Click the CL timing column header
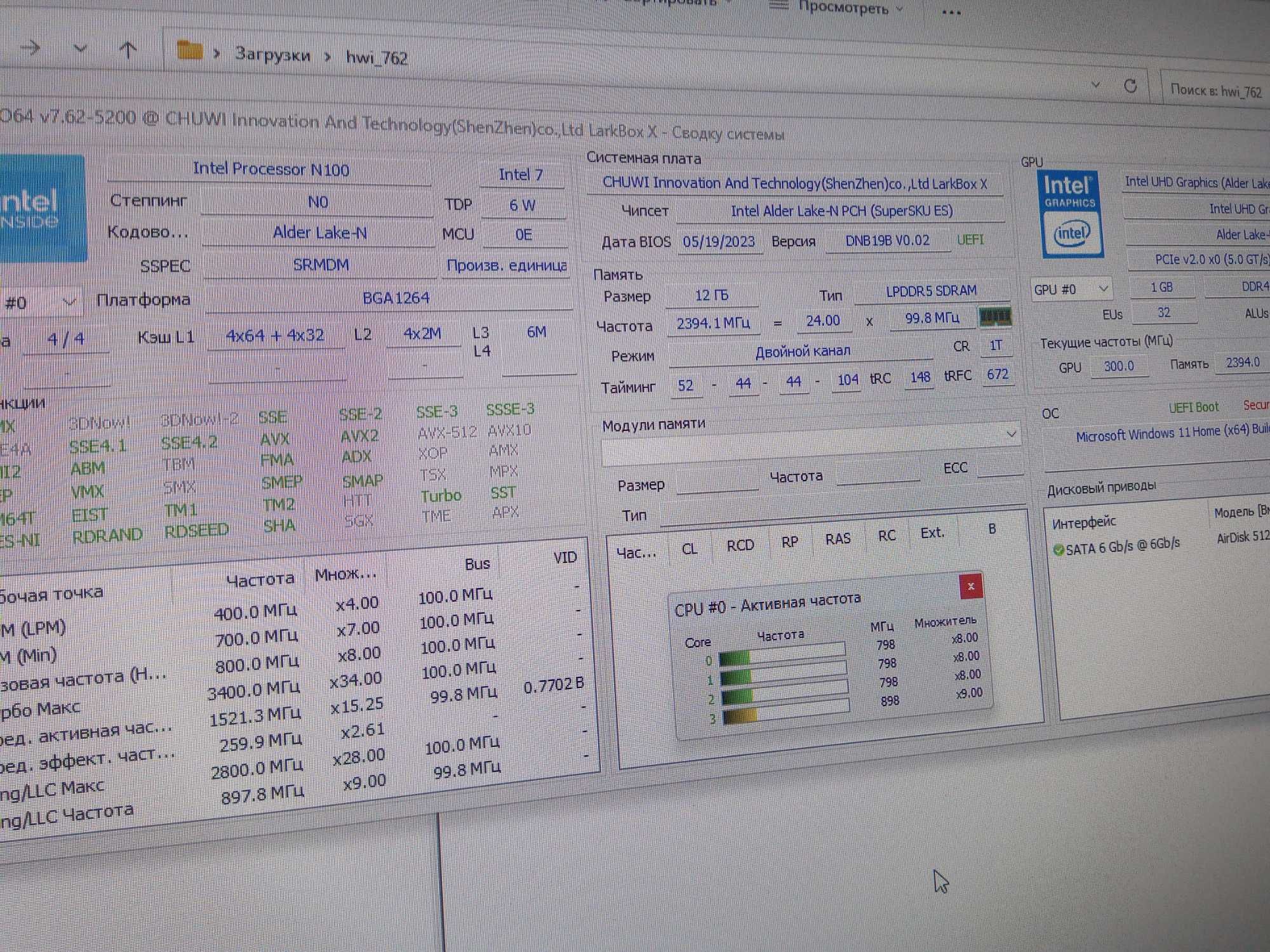The height and width of the screenshot is (952, 1270). 689,548
